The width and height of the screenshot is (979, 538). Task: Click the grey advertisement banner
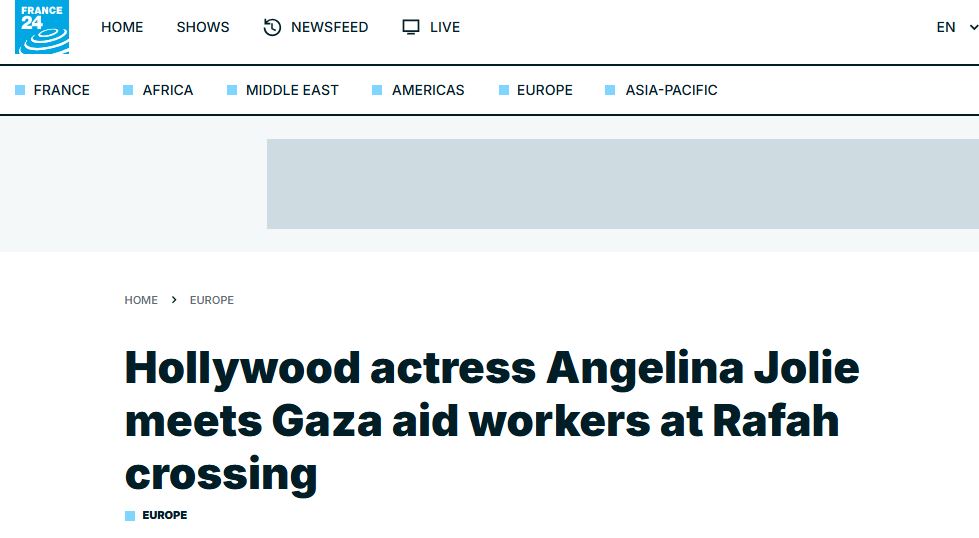(622, 184)
